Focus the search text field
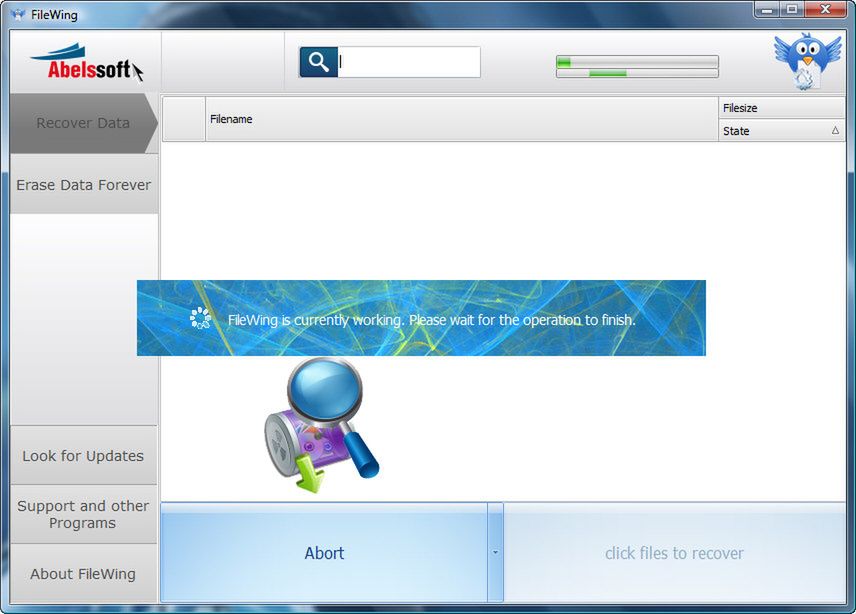 [409, 62]
